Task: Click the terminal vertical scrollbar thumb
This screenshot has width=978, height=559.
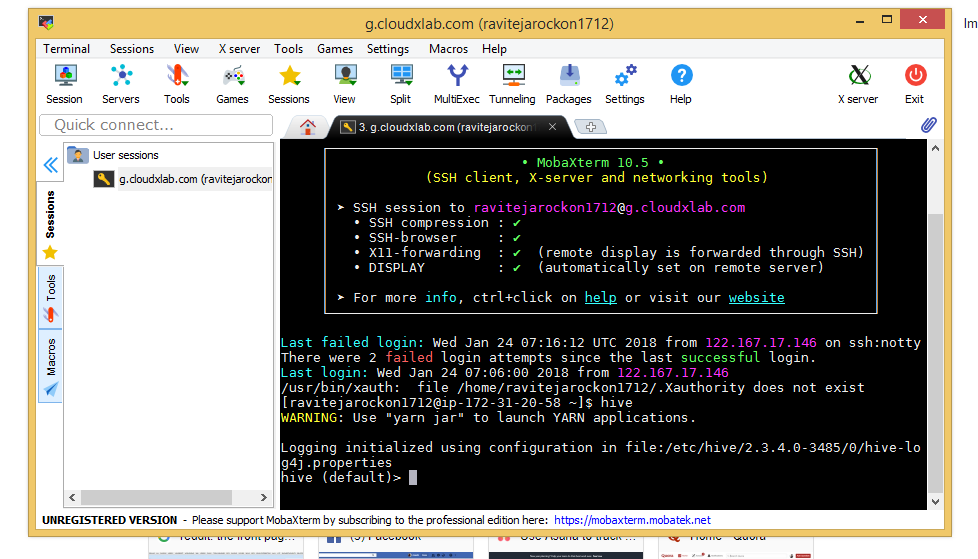Action: (x=935, y=352)
